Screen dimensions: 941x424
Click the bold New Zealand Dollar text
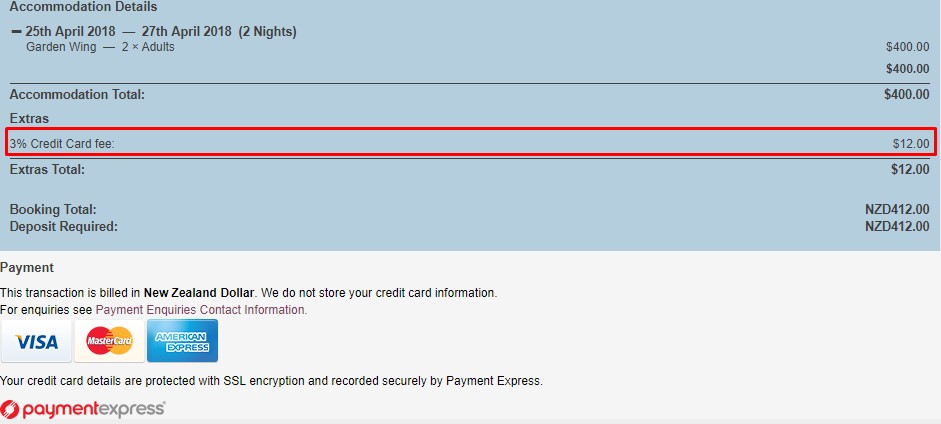pyautogui.click(x=200, y=293)
